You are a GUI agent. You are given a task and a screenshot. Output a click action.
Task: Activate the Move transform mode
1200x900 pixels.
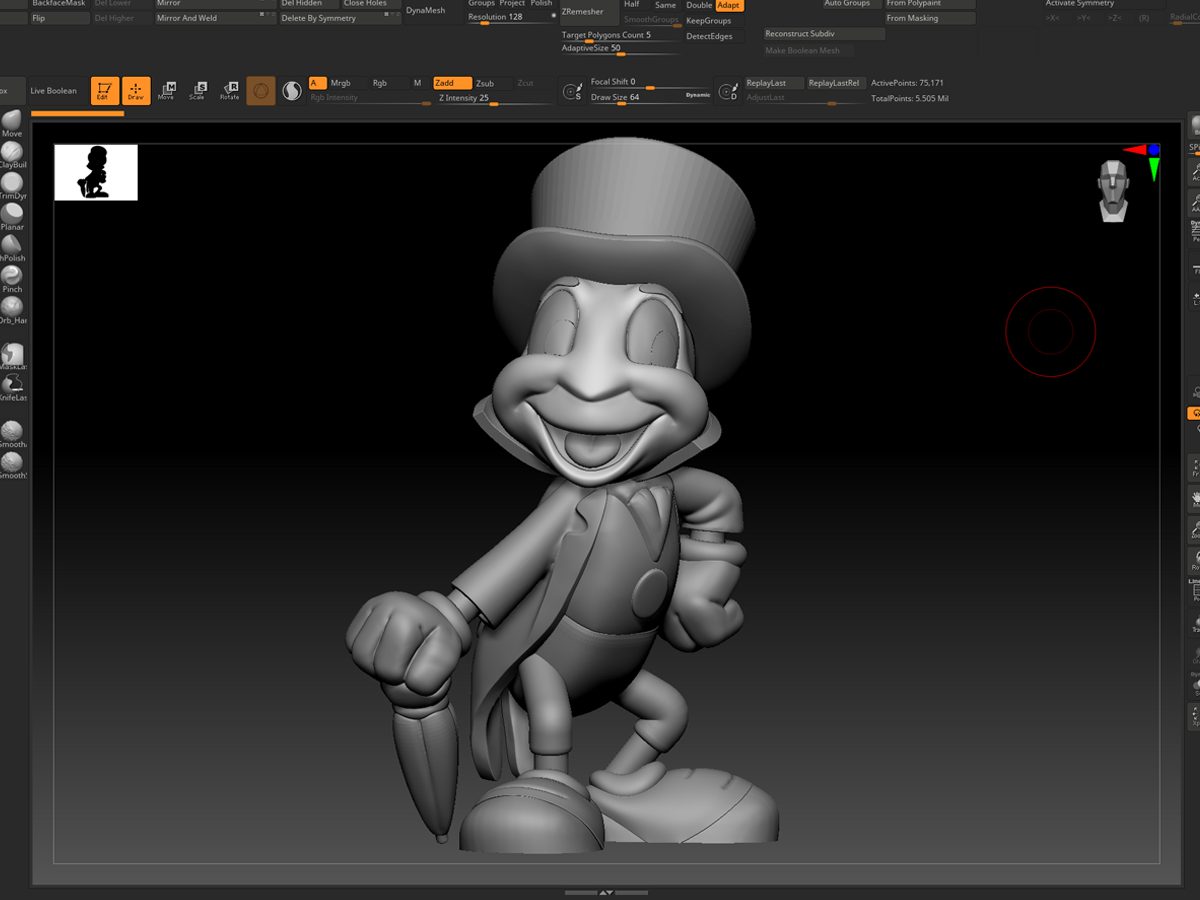coord(166,91)
